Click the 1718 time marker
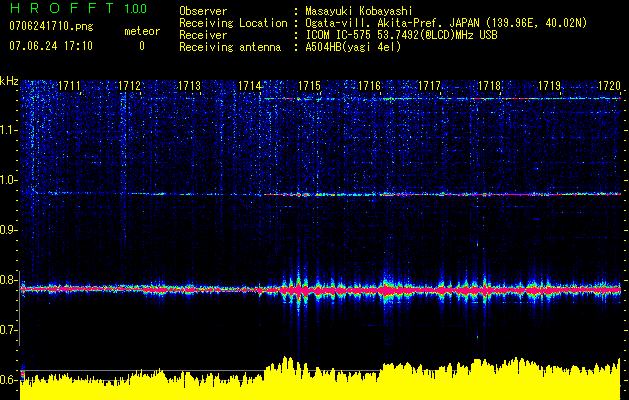 pos(489,87)
